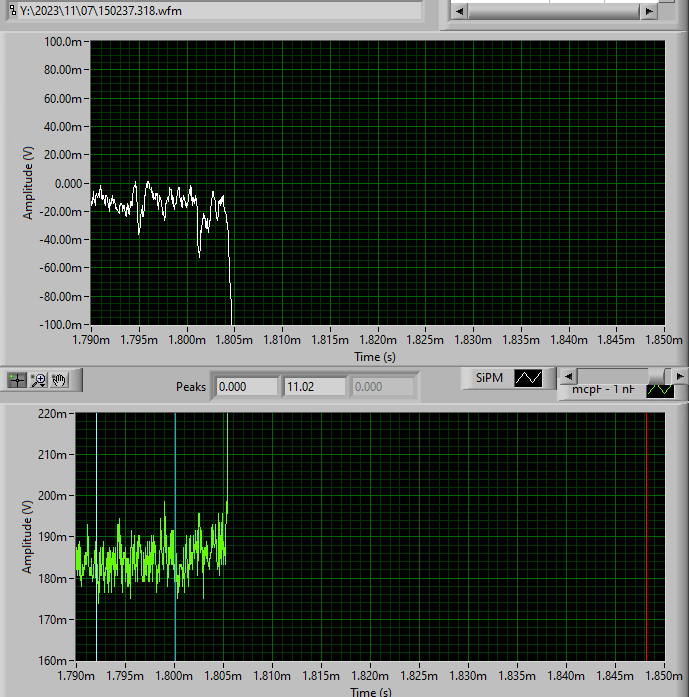Screen dimensions: 689x697
Task: Click the Peaks label
Action: [x=191, y=387]
